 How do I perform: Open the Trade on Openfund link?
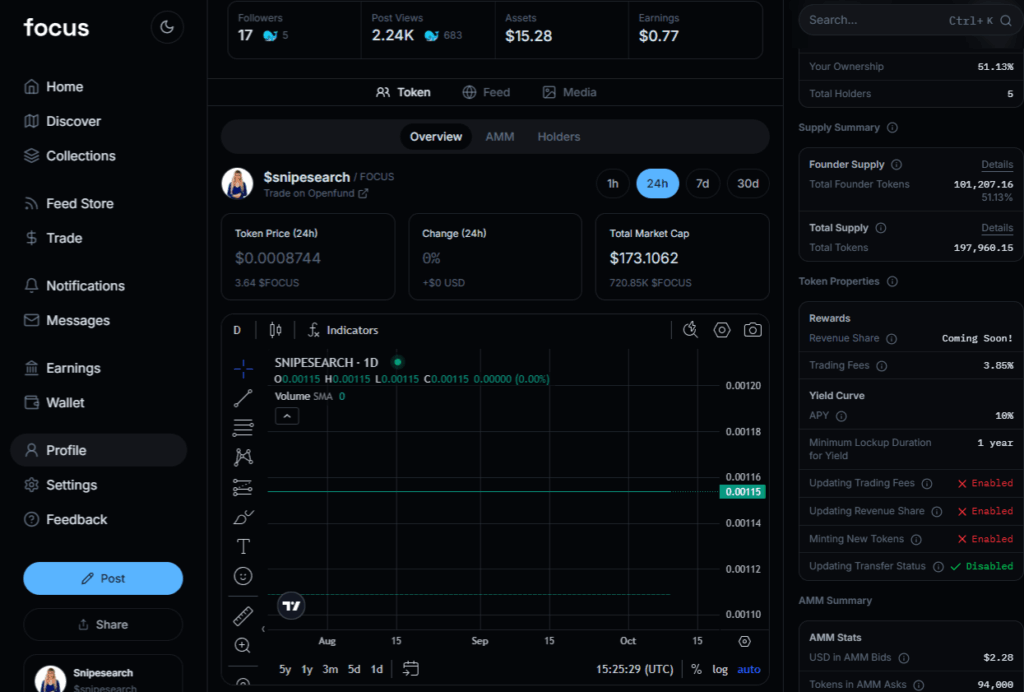tap(315, 193)
